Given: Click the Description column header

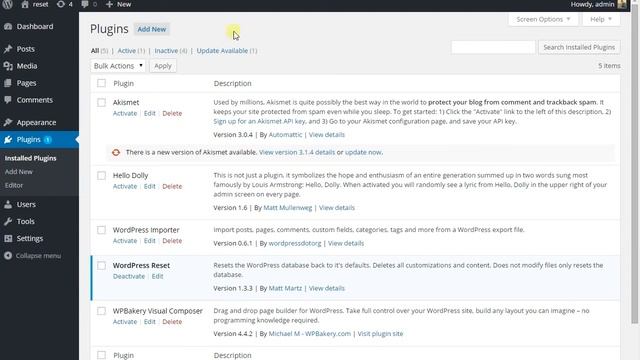Looking at the screenshot, I should coord(233,83).
